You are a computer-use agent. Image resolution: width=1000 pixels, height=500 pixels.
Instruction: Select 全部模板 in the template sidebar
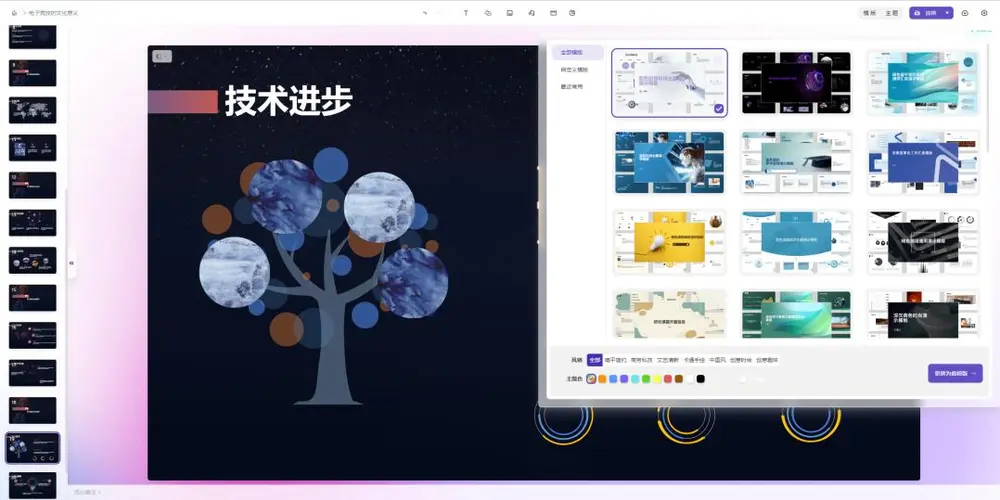pos(577,52)
